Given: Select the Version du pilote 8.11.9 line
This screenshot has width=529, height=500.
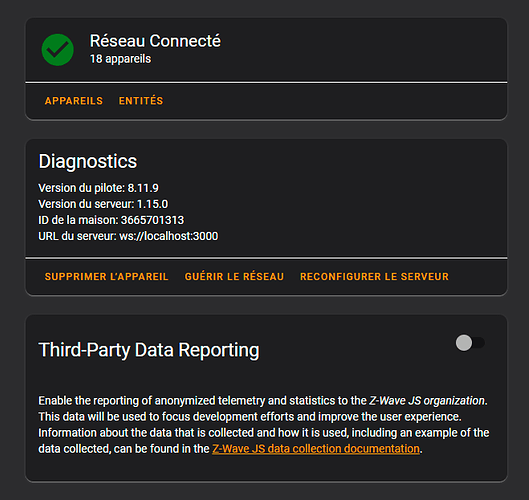Looking at the screenshot, I should tap(99, 188).
